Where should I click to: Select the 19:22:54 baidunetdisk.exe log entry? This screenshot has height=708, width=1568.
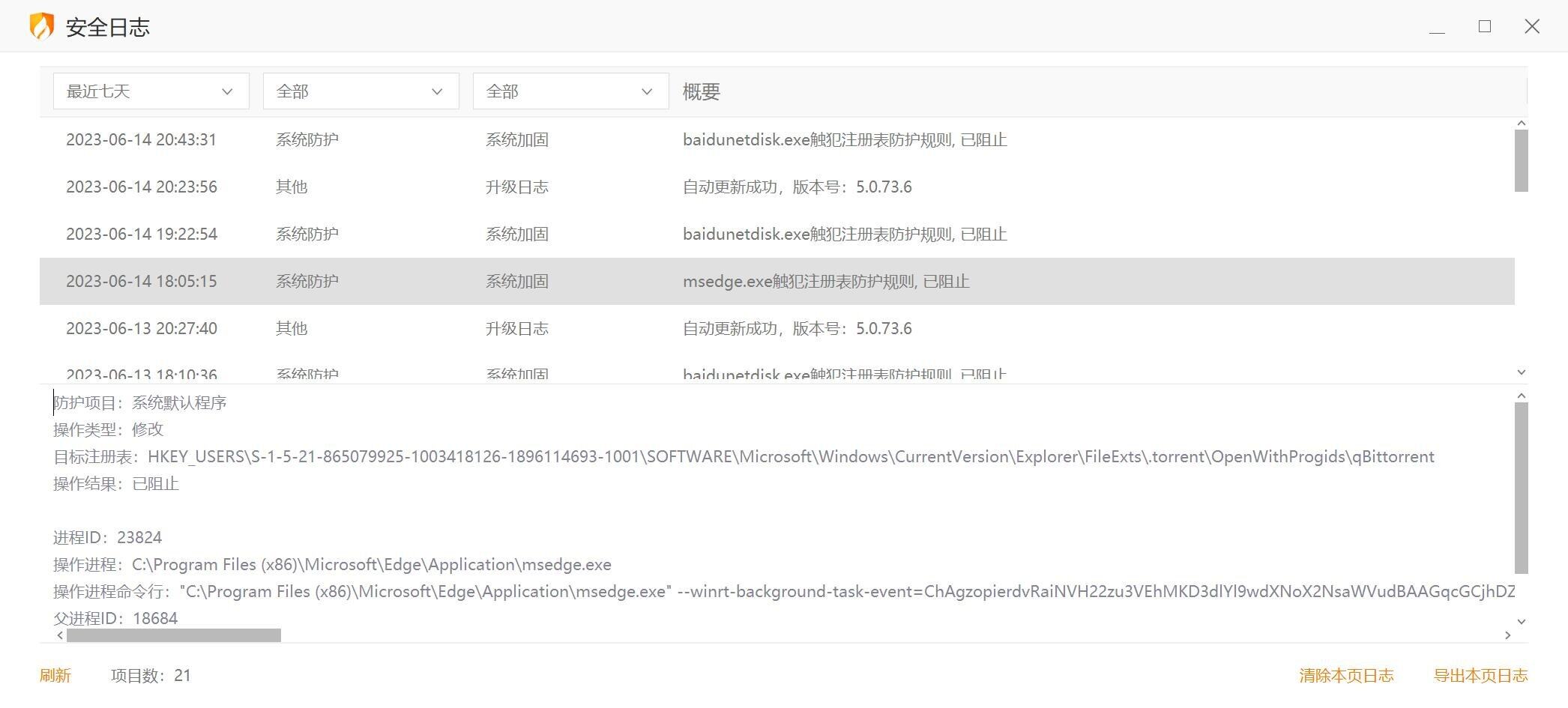[x=777, y=235]
